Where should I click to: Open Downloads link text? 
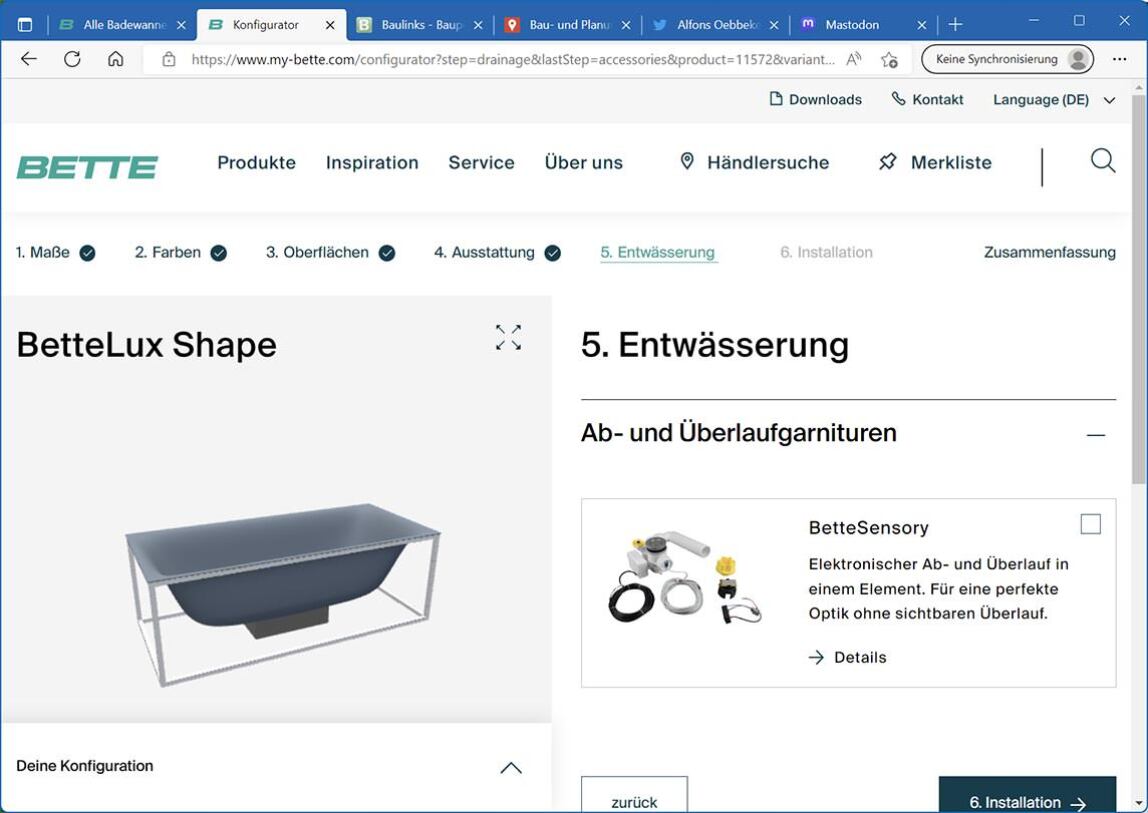click(x=825, y=100)
